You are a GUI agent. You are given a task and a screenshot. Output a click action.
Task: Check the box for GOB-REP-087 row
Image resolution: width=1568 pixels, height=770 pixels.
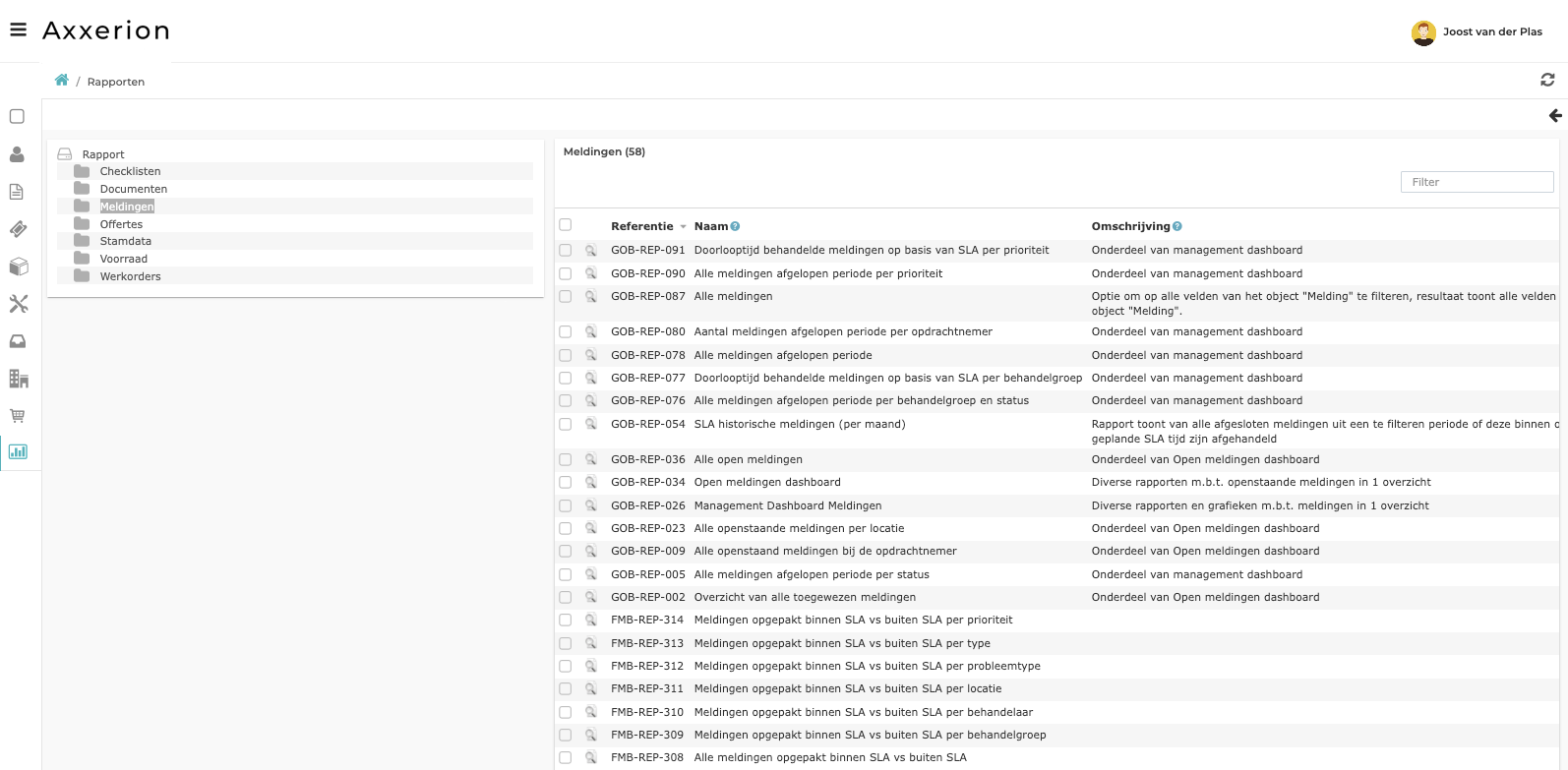(x=566, y=296)
